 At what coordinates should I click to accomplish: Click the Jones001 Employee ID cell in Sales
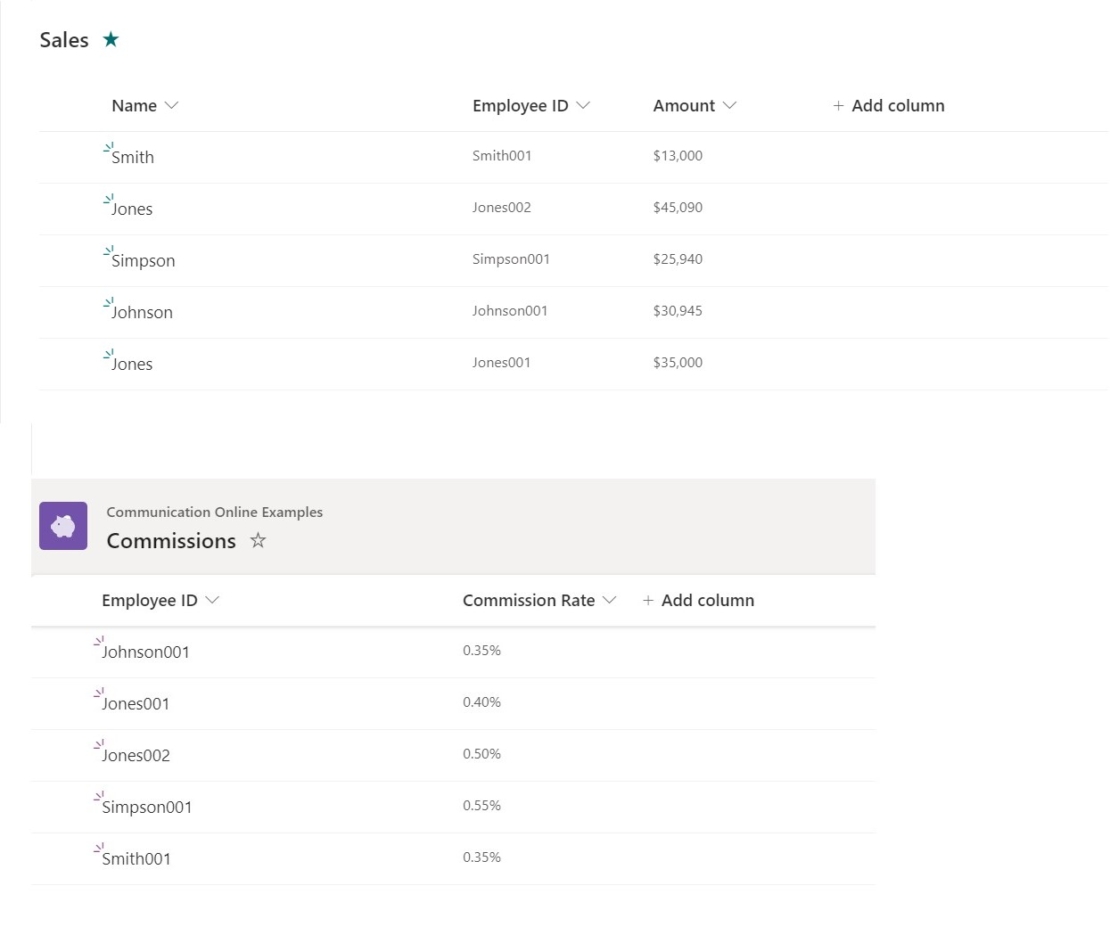coord(501,364)
